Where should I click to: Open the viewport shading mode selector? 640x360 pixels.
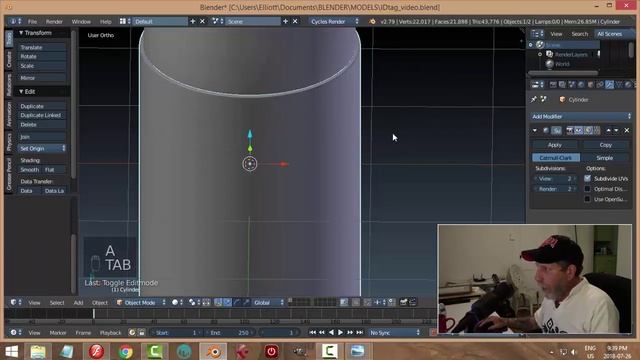point(177,302)
